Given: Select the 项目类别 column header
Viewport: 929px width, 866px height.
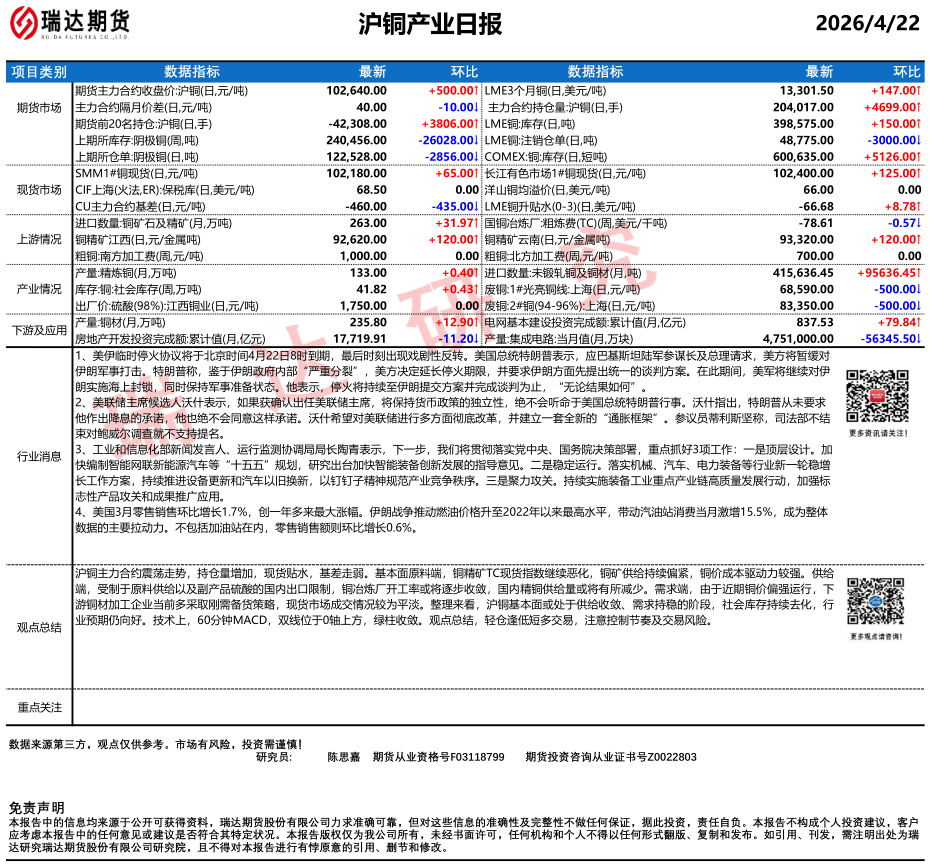Looking at the screenshot, I should [39, 72].
